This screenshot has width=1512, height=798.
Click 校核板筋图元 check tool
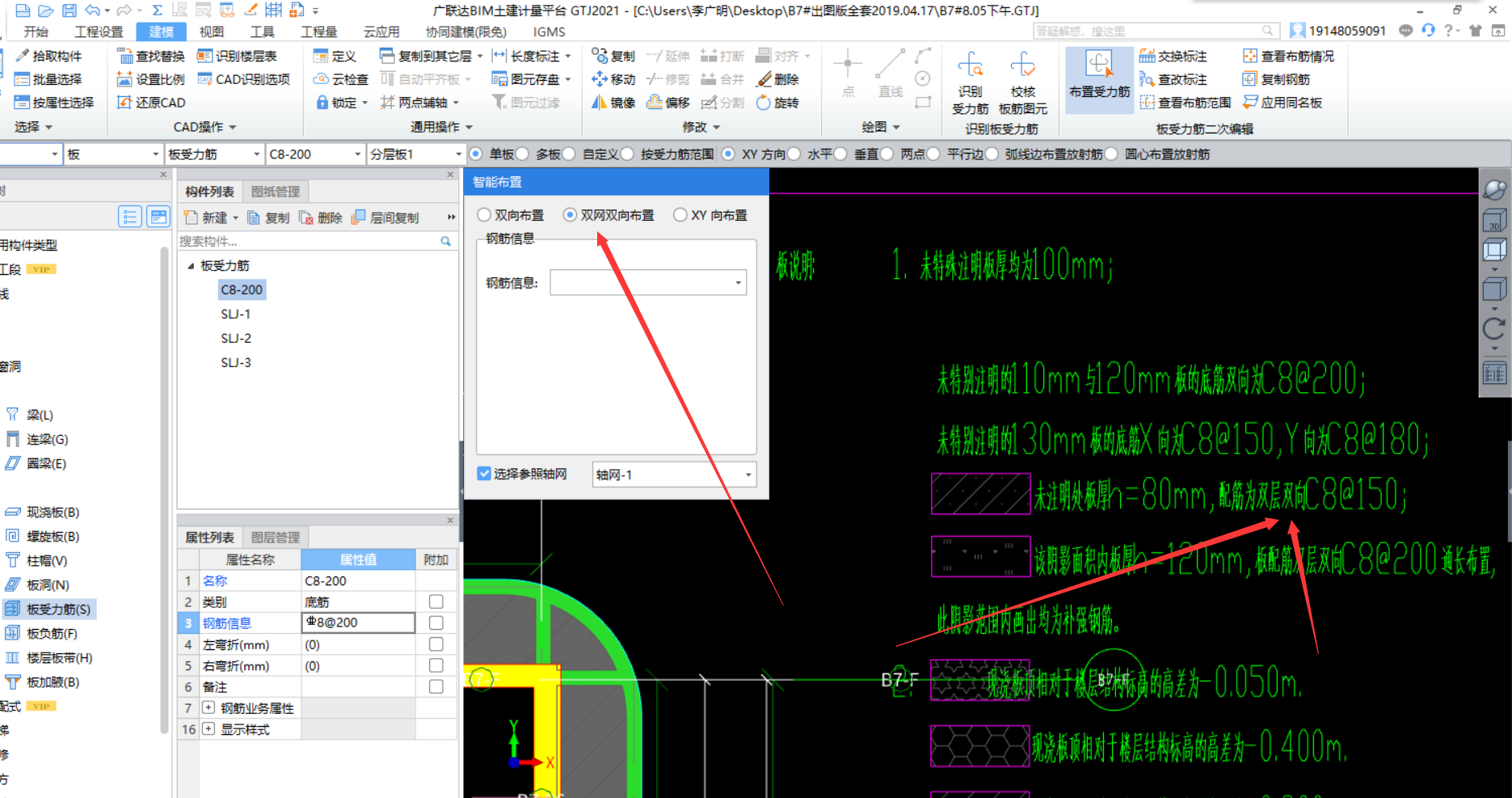pyautogui.click(x=1022, y=83)
